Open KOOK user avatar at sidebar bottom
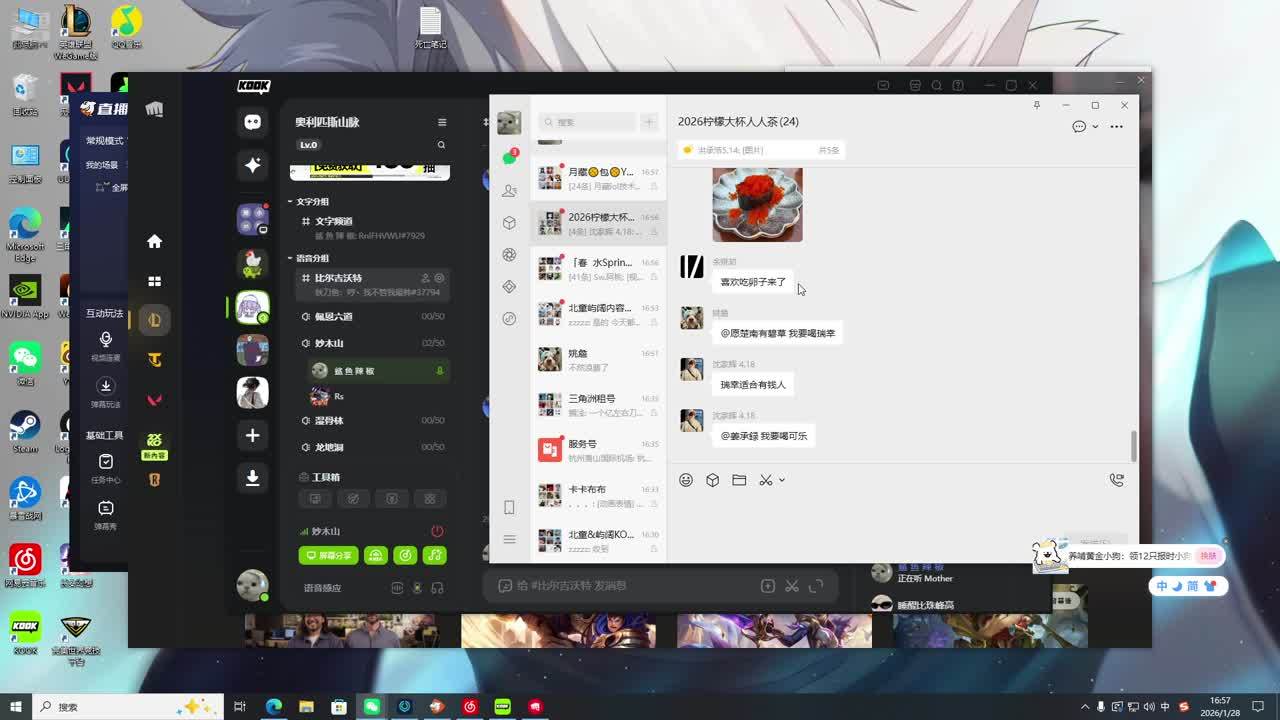The width and height of the screenshot is (1280, 720). [x=252, y=585]
